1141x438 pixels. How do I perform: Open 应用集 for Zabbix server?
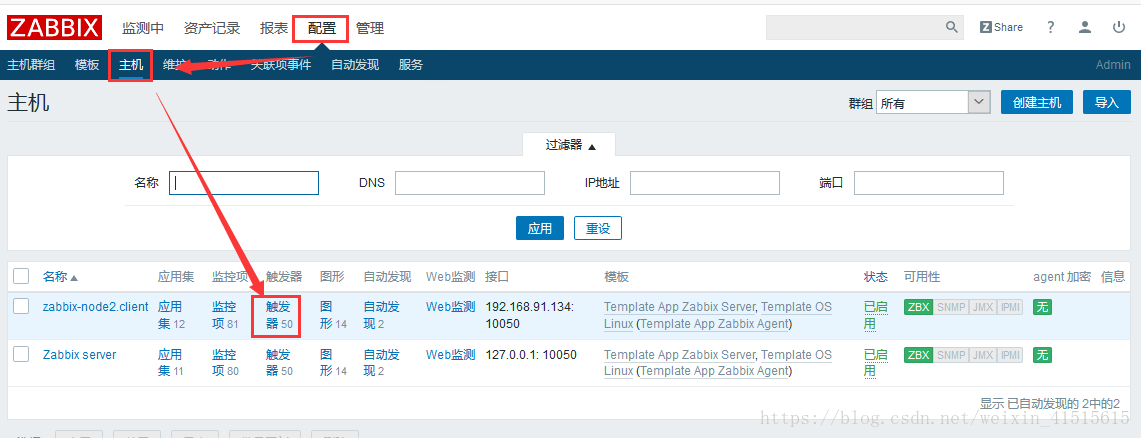(x=172, y=362)
